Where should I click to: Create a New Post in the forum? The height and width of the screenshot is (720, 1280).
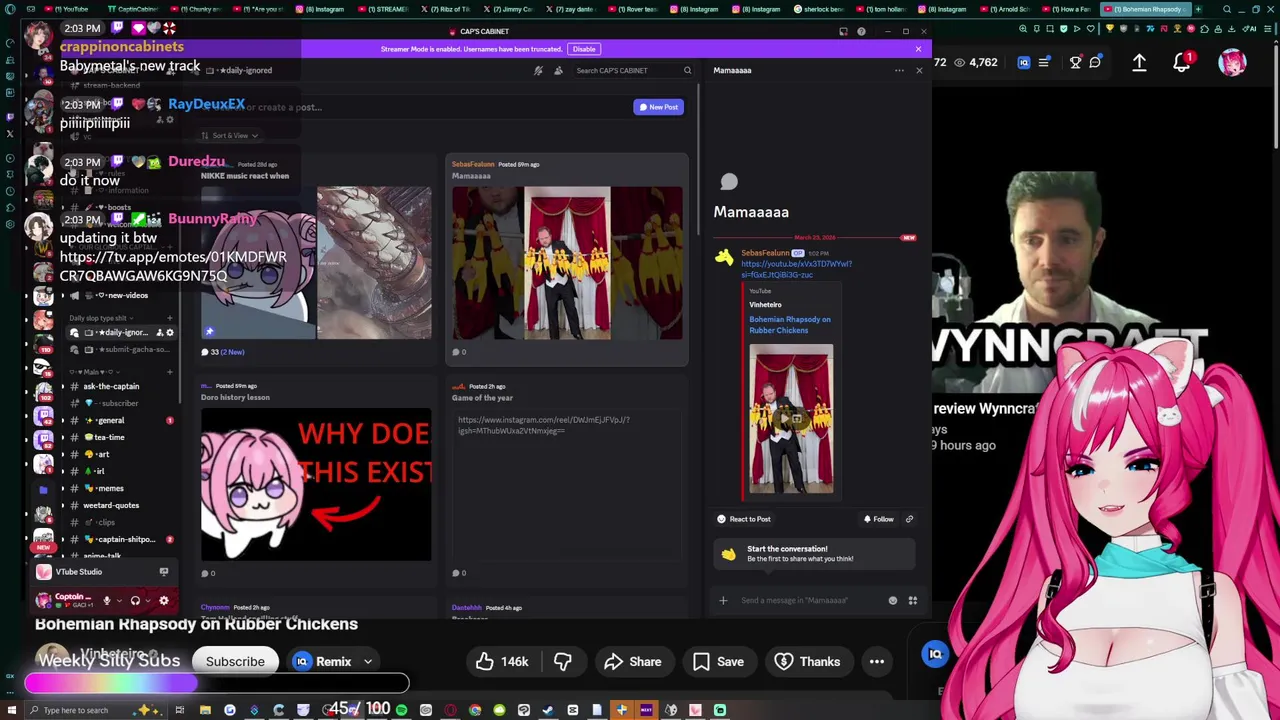[659, 107]
